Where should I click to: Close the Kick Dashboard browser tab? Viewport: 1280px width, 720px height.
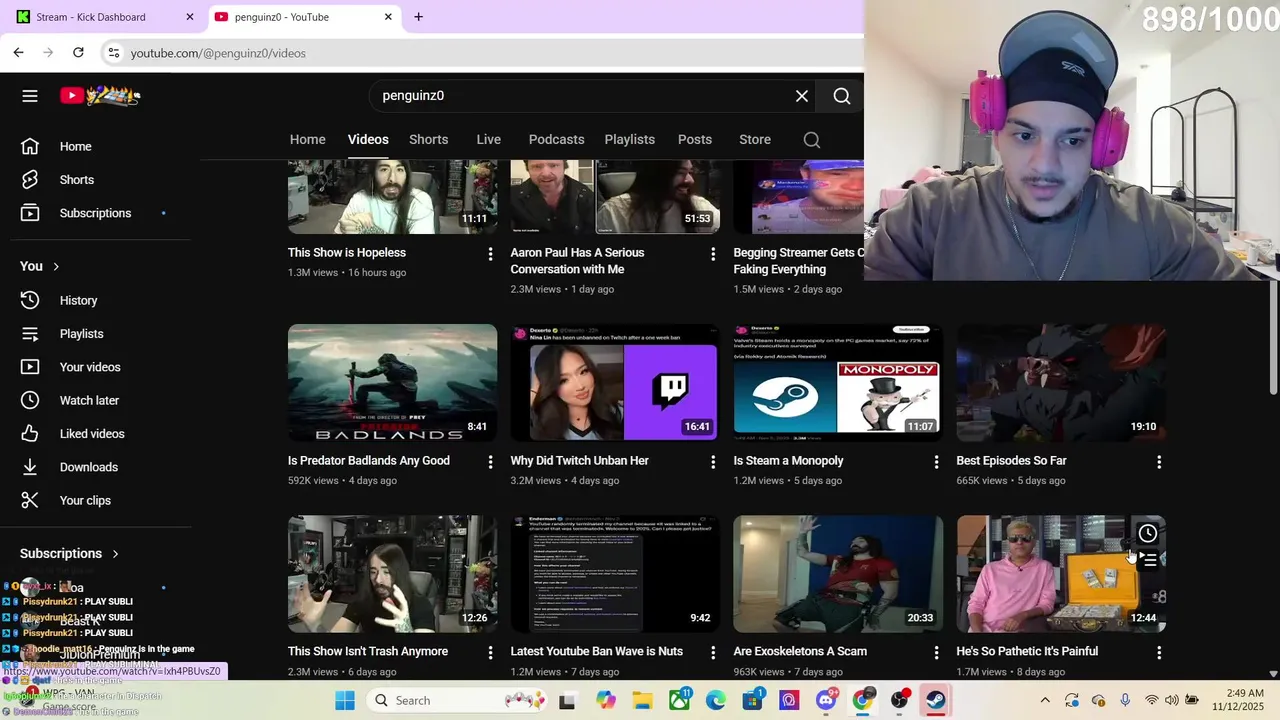[190, 17]
